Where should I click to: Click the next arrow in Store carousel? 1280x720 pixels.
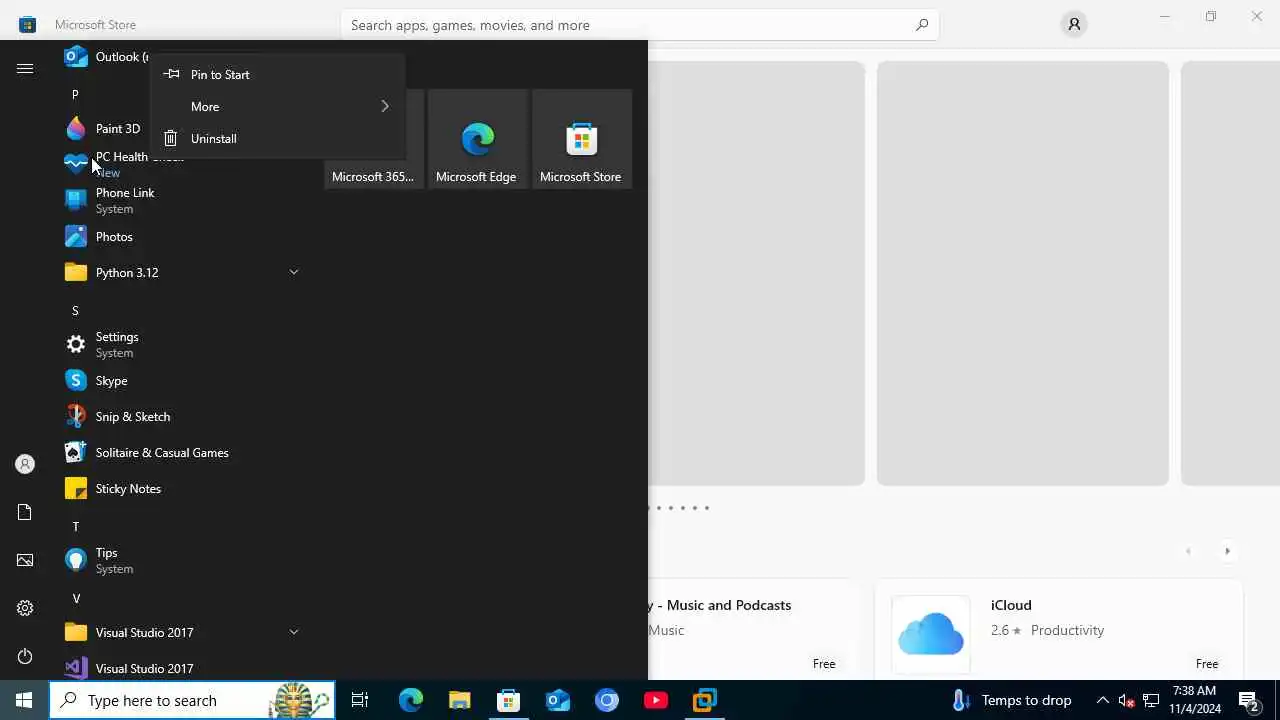[1227, 551]
